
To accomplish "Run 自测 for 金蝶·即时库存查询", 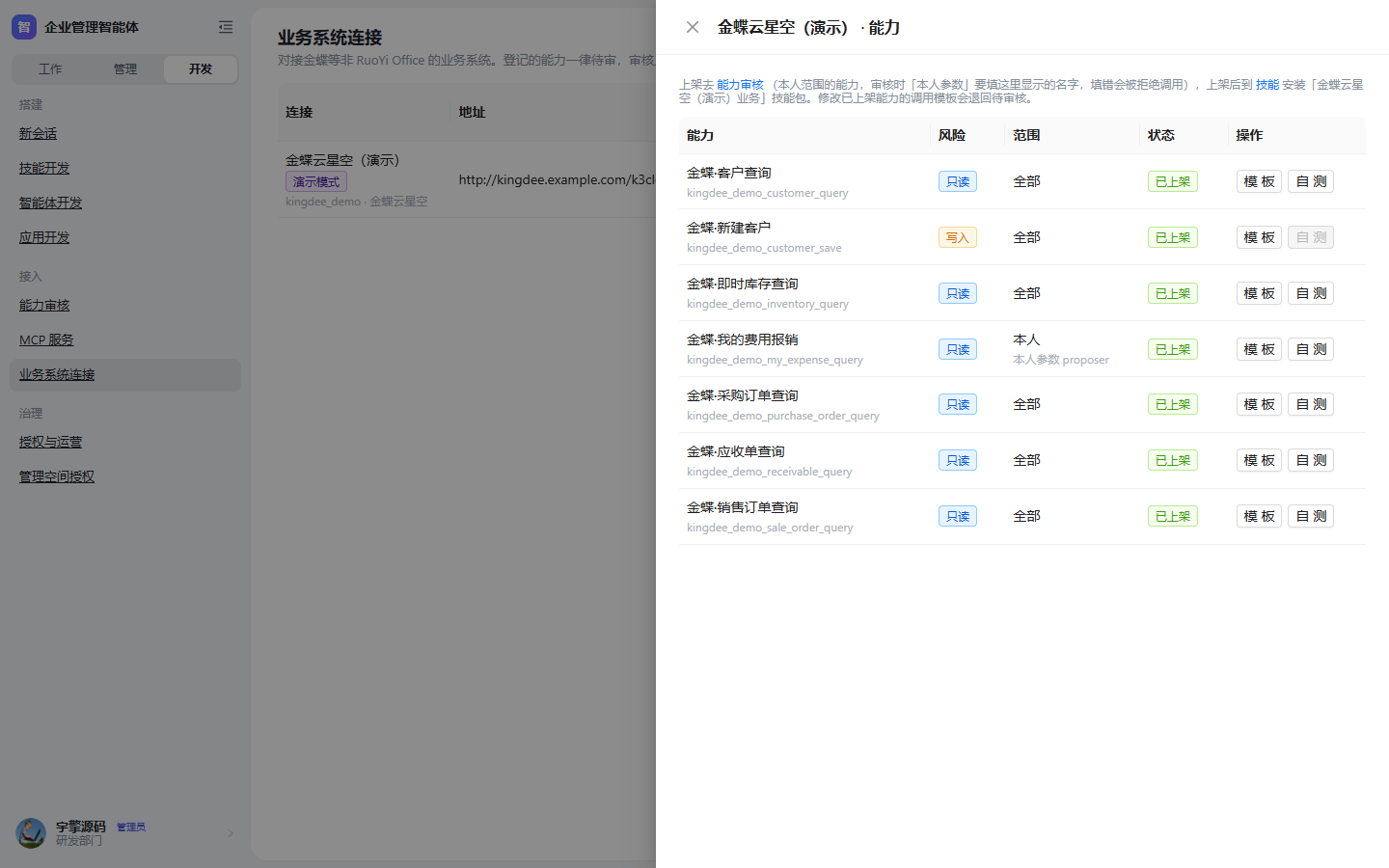I will [1311, 293].
